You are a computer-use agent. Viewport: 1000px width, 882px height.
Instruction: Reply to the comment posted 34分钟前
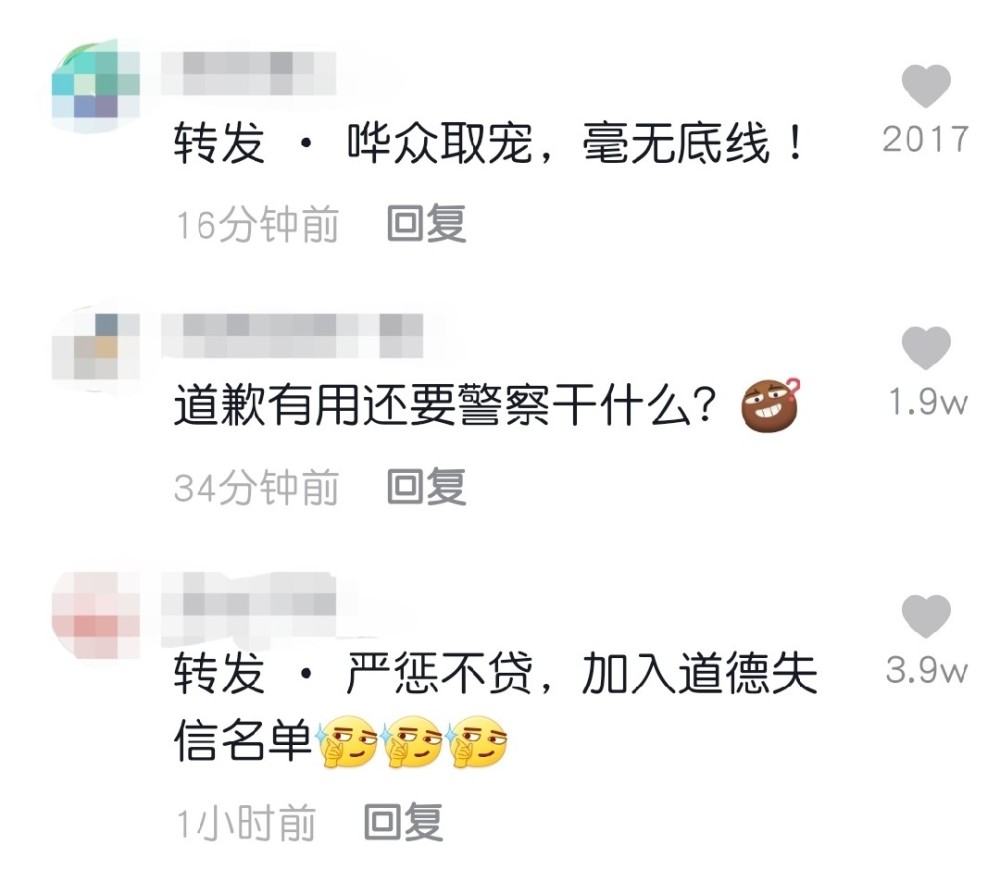click(x=427, y=487)
